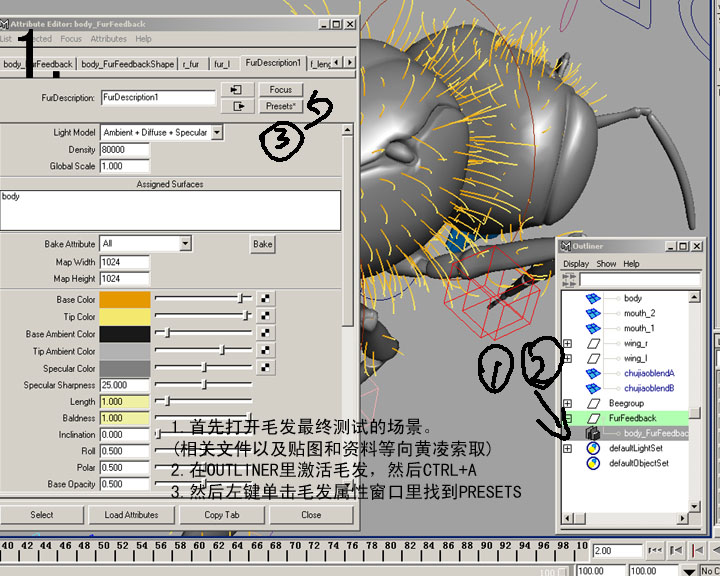Screen dimensions: 720x576
Task: Switch to FurDescription1 tab
Action: tap(273, 63)
